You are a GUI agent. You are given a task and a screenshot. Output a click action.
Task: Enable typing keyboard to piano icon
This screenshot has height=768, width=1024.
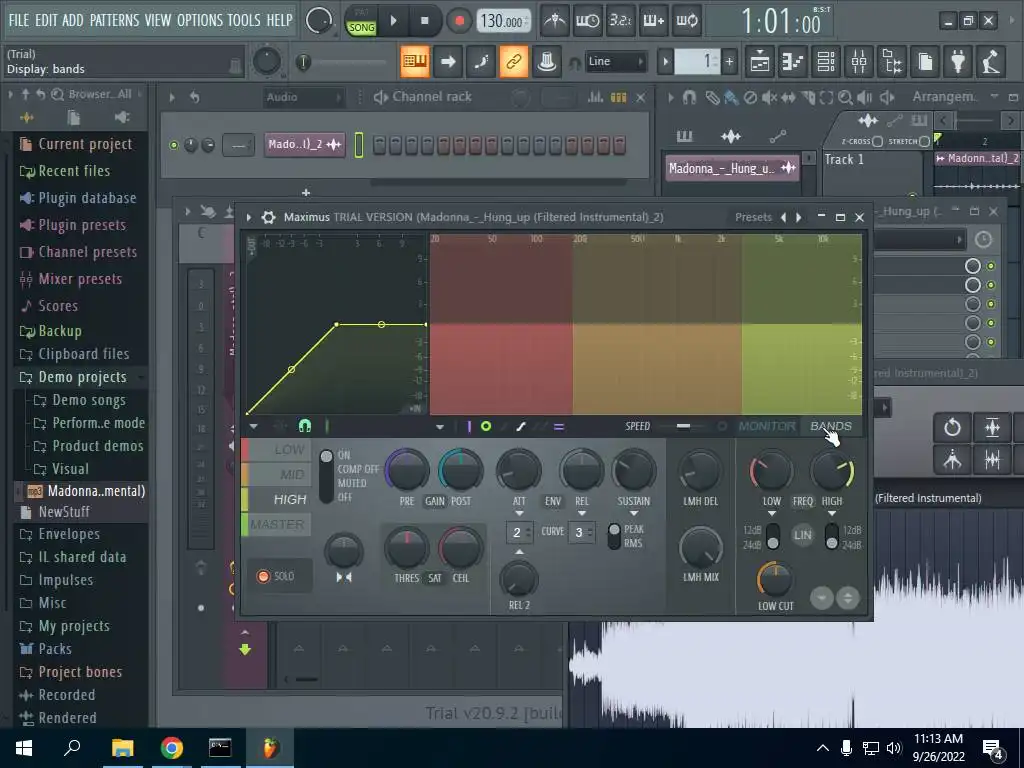[415, 61]
